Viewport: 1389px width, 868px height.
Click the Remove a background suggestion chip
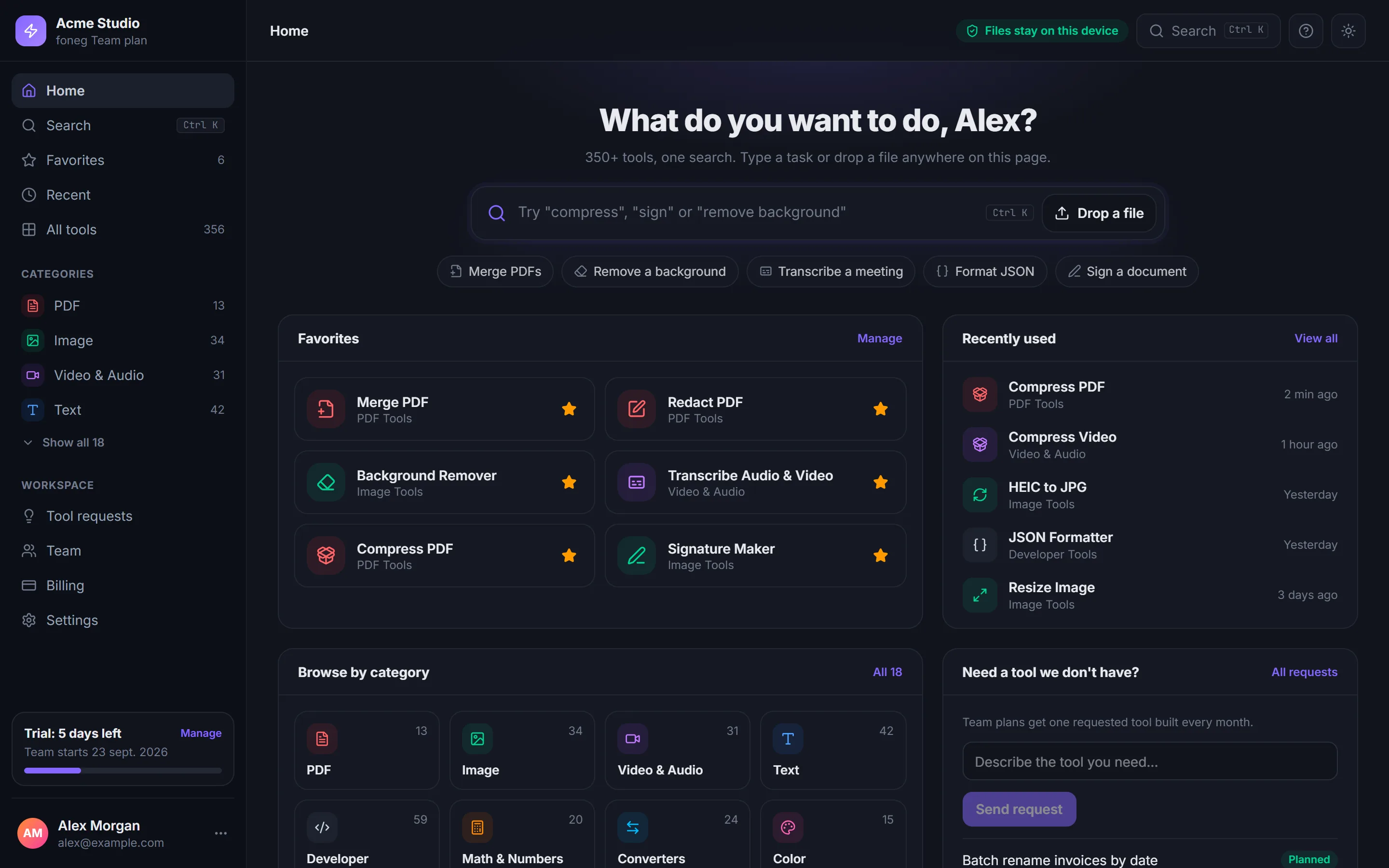[650, 271]
